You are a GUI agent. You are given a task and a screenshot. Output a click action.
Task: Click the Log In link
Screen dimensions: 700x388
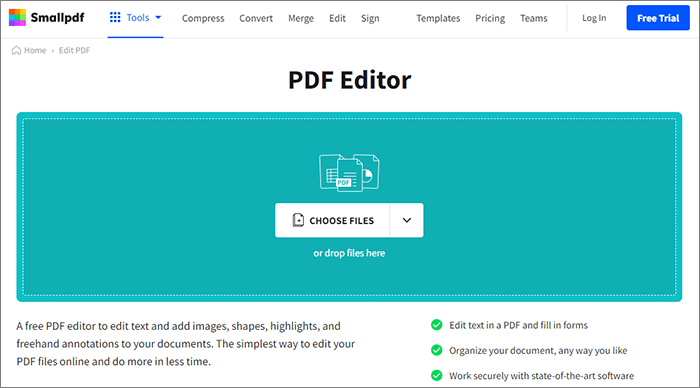click(594, 18)
